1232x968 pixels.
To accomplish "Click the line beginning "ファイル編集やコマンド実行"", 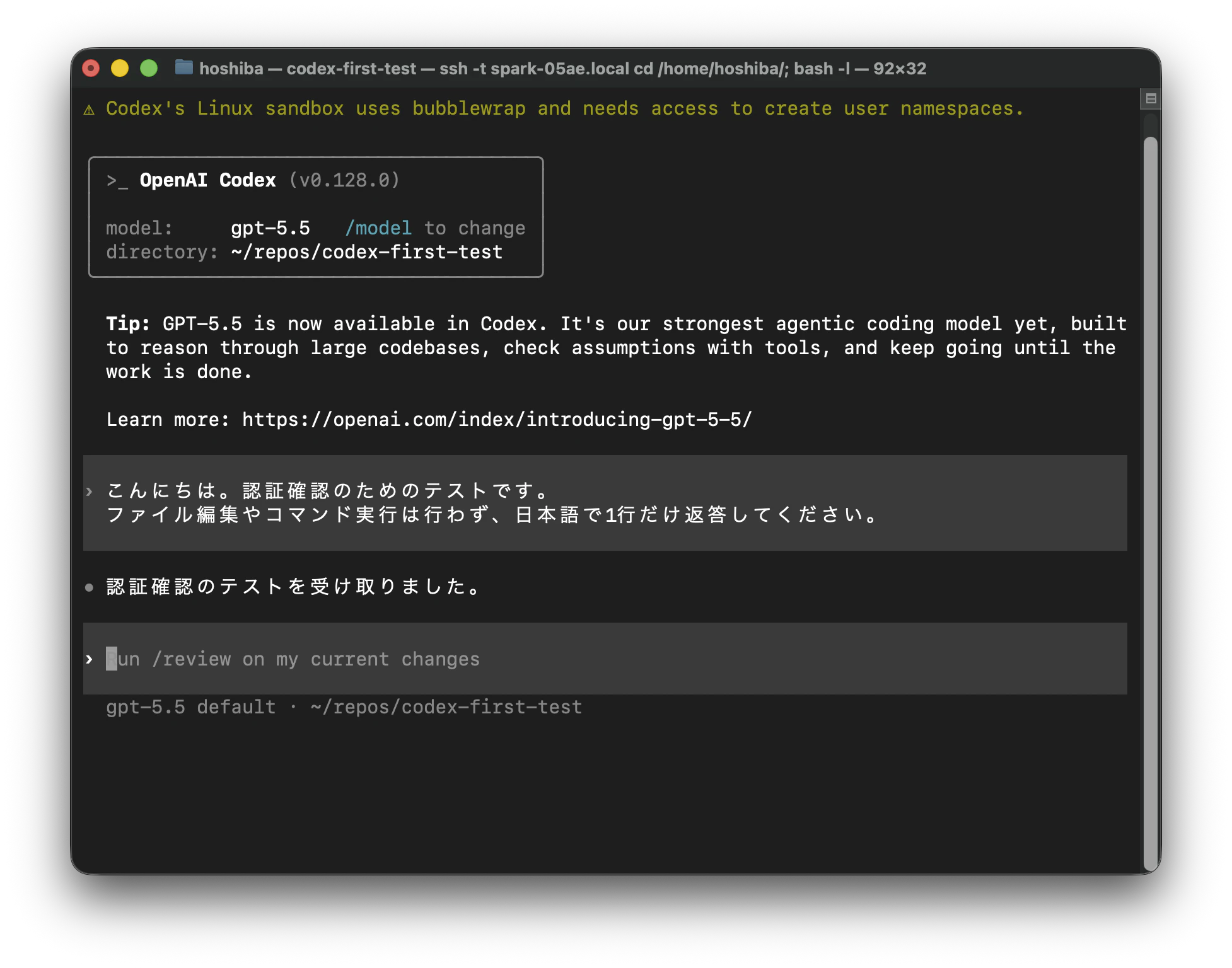I will (492, 515).
